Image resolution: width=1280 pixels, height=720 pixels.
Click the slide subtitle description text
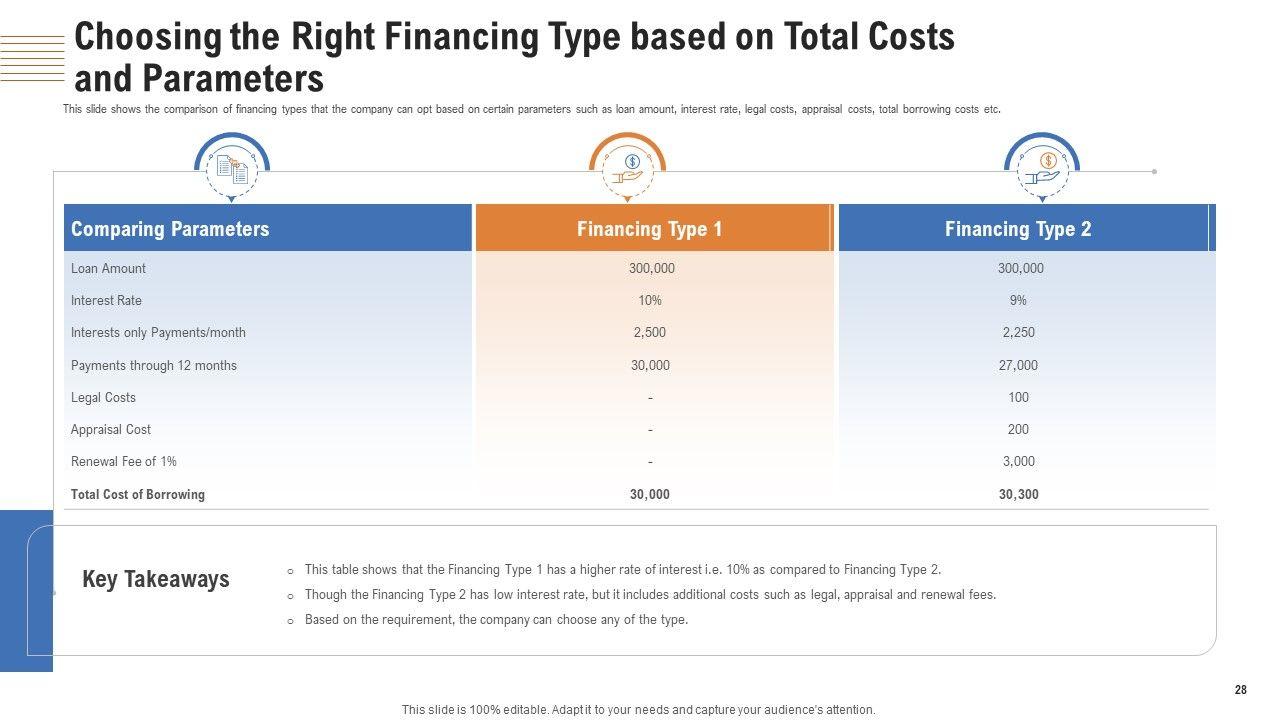531,110
